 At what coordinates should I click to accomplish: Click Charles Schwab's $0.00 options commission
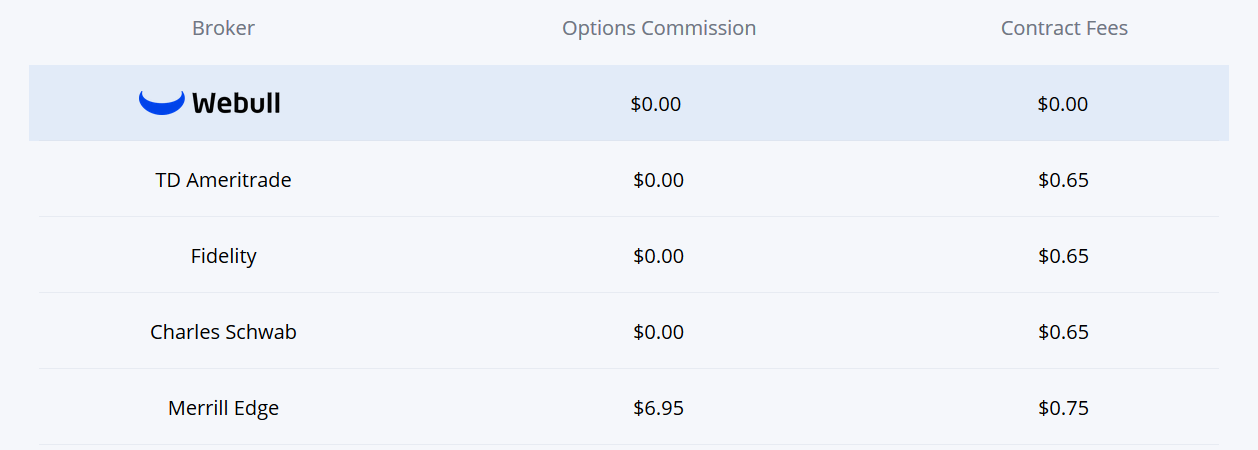(x=659, y=332)
